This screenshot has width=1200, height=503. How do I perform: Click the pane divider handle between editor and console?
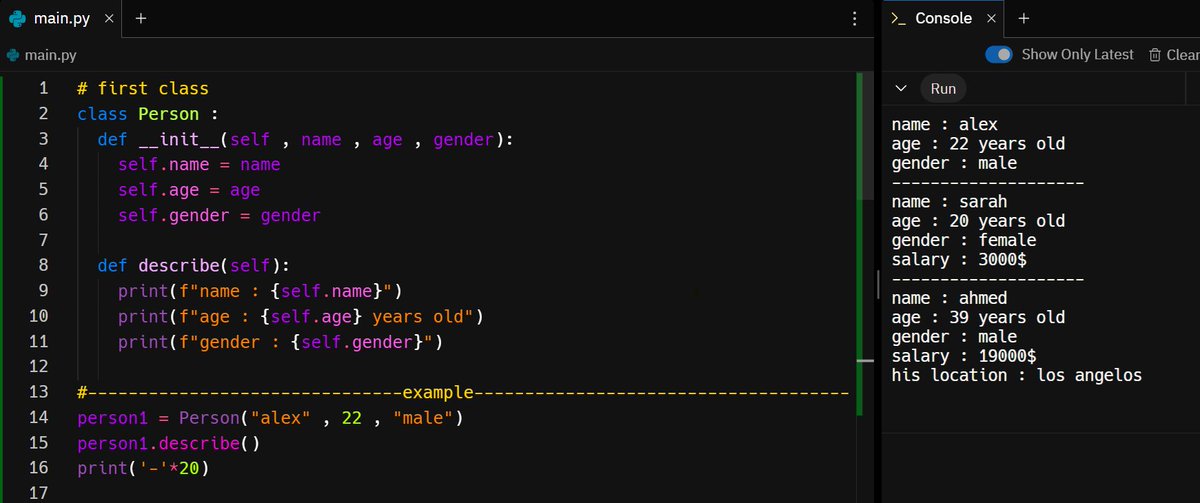click(x=877, y=283)
